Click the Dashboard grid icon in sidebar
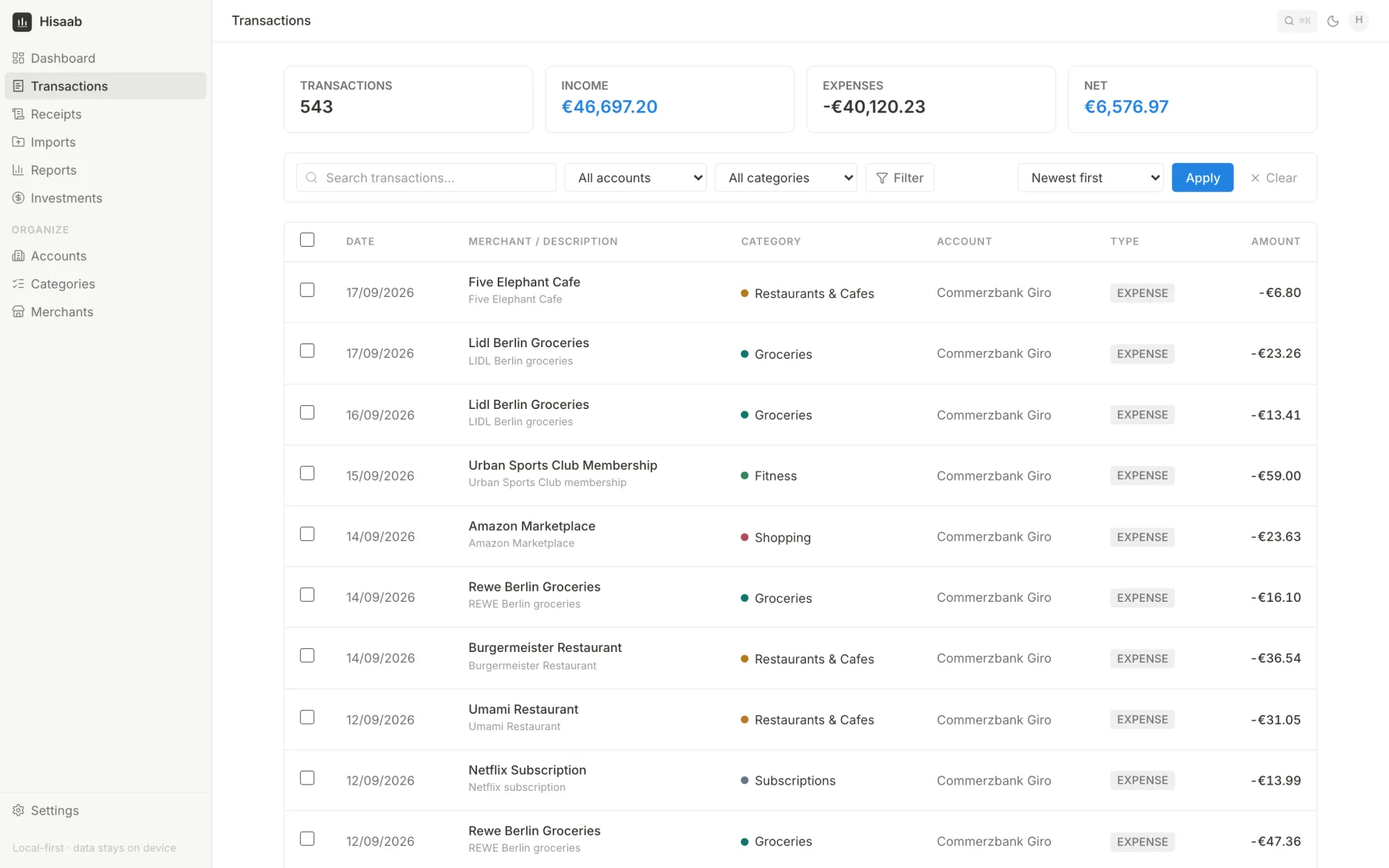 tap(19, 58)
